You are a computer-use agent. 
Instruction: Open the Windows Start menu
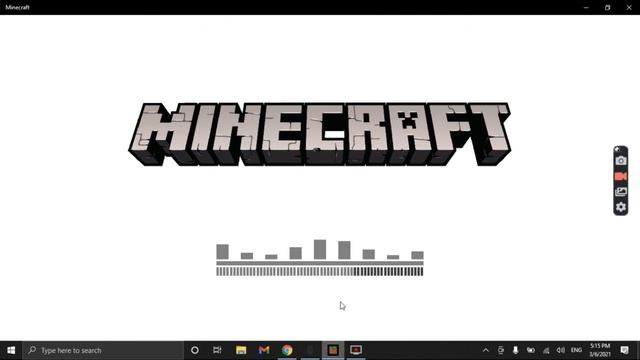(11, 350)
